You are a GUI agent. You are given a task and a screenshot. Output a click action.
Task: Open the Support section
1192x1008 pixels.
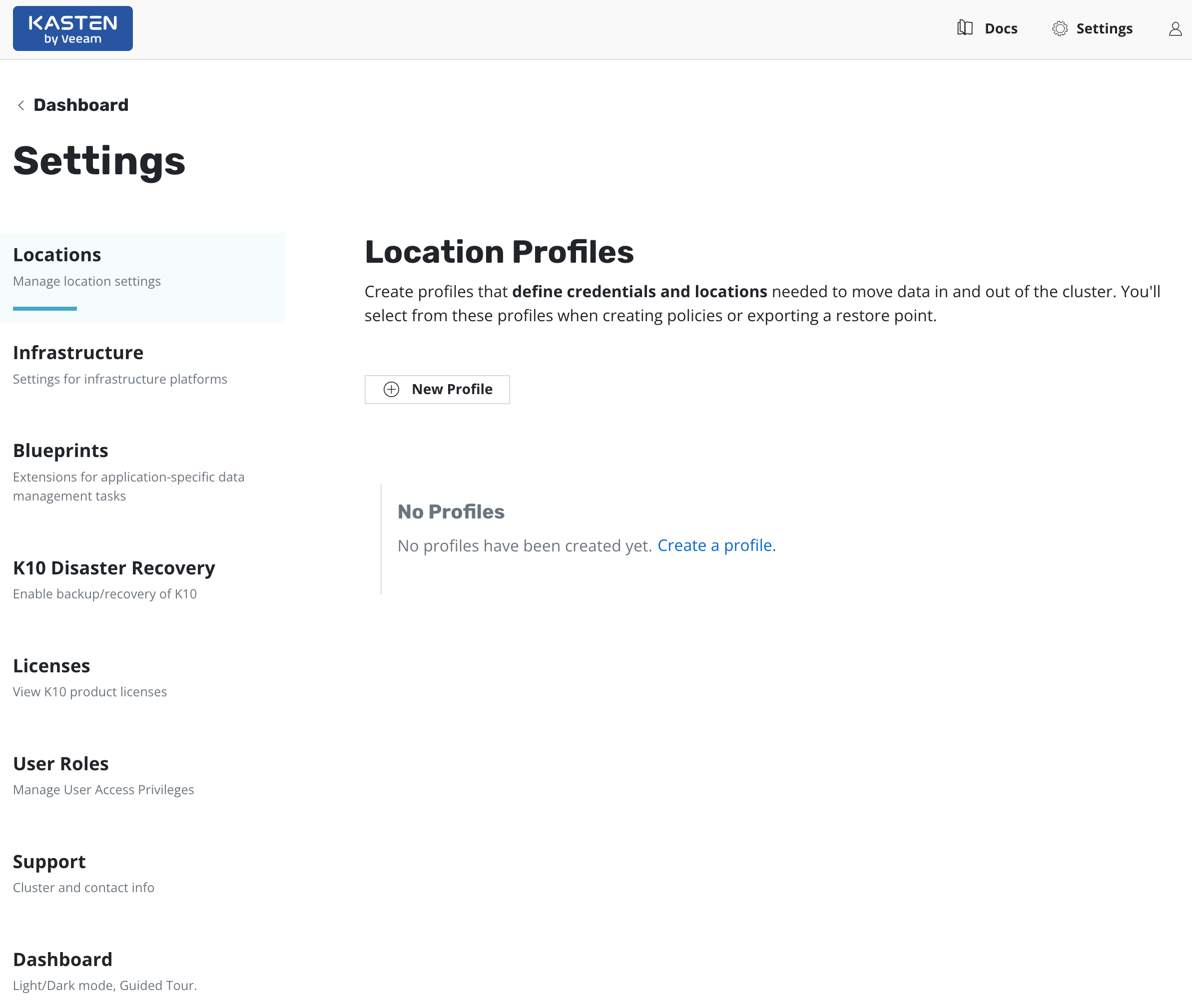click(x=49, y=862)
